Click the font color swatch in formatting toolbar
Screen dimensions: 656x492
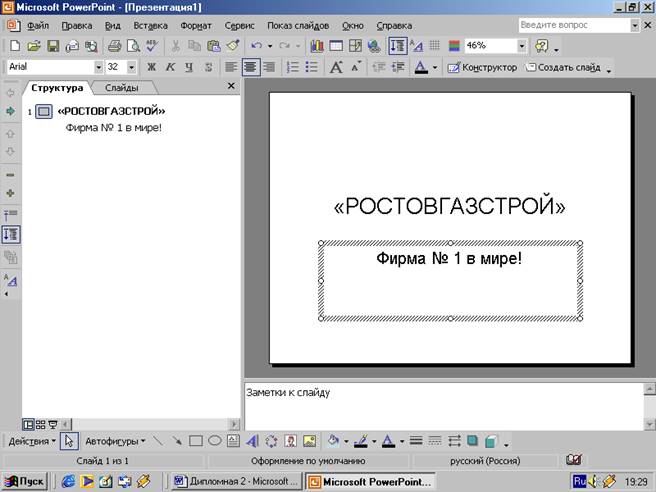[x=420, y=67]
